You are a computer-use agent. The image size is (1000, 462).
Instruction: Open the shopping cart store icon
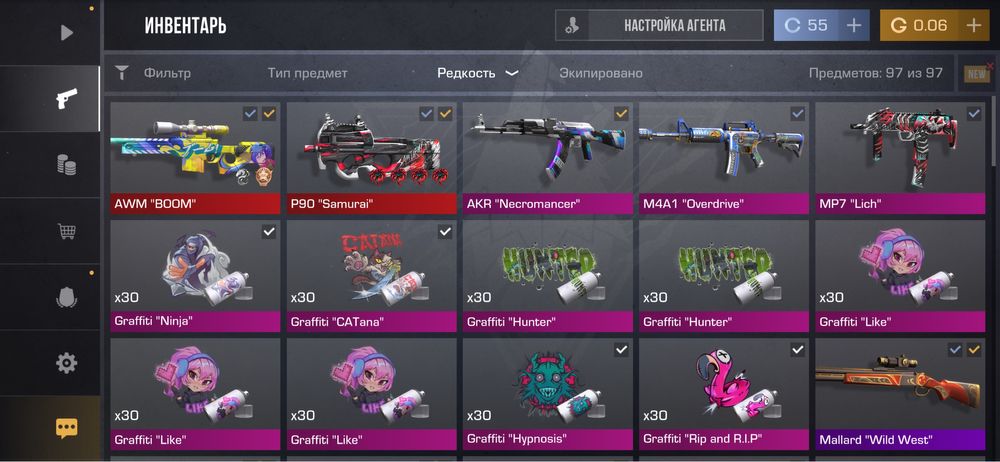pyautogui.click(x=66, y=231)
